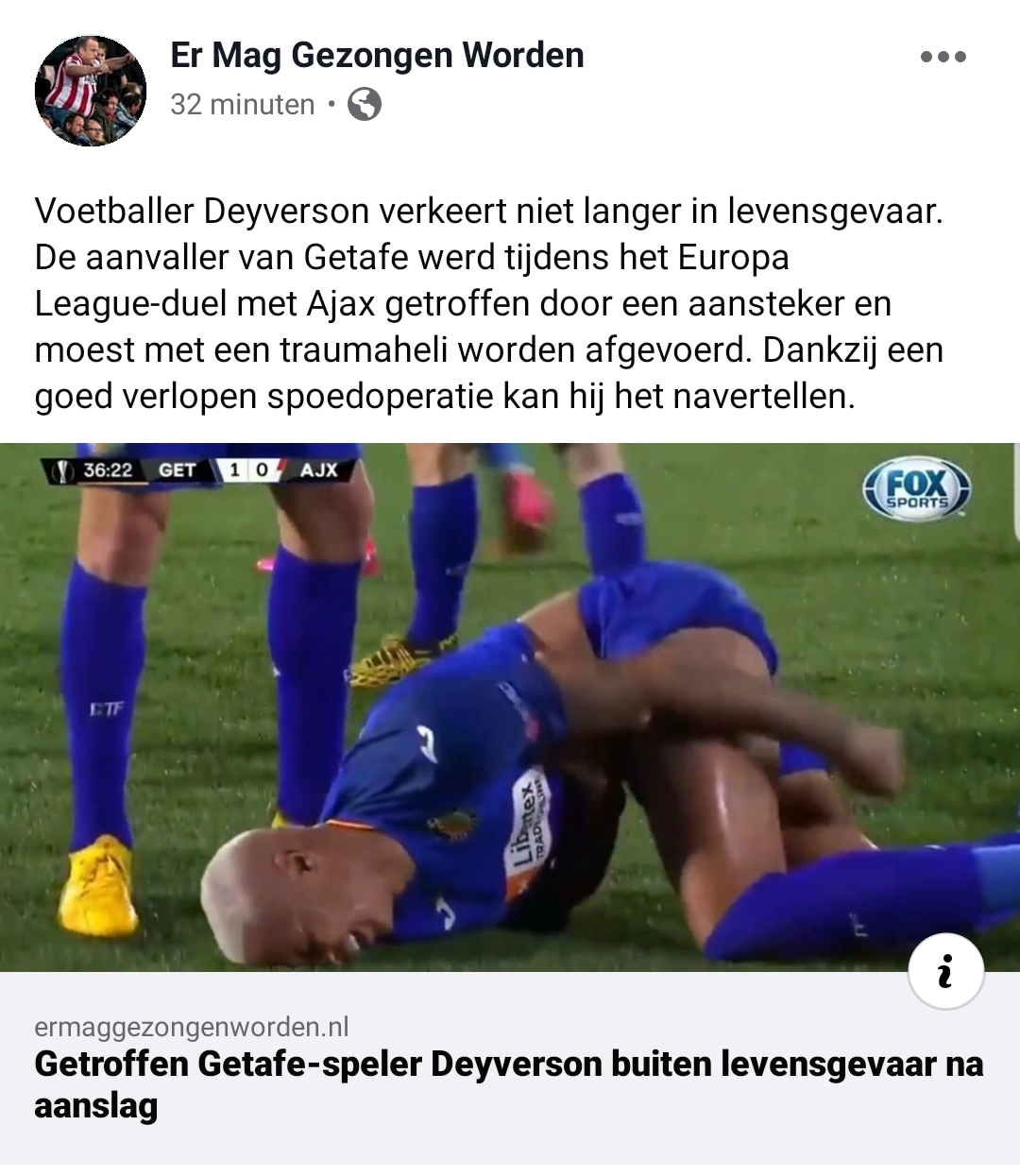The image size is (1020, 1176).
Task: Open the Er Mag Gezongen Worden page name
Action: pos(377,55)
